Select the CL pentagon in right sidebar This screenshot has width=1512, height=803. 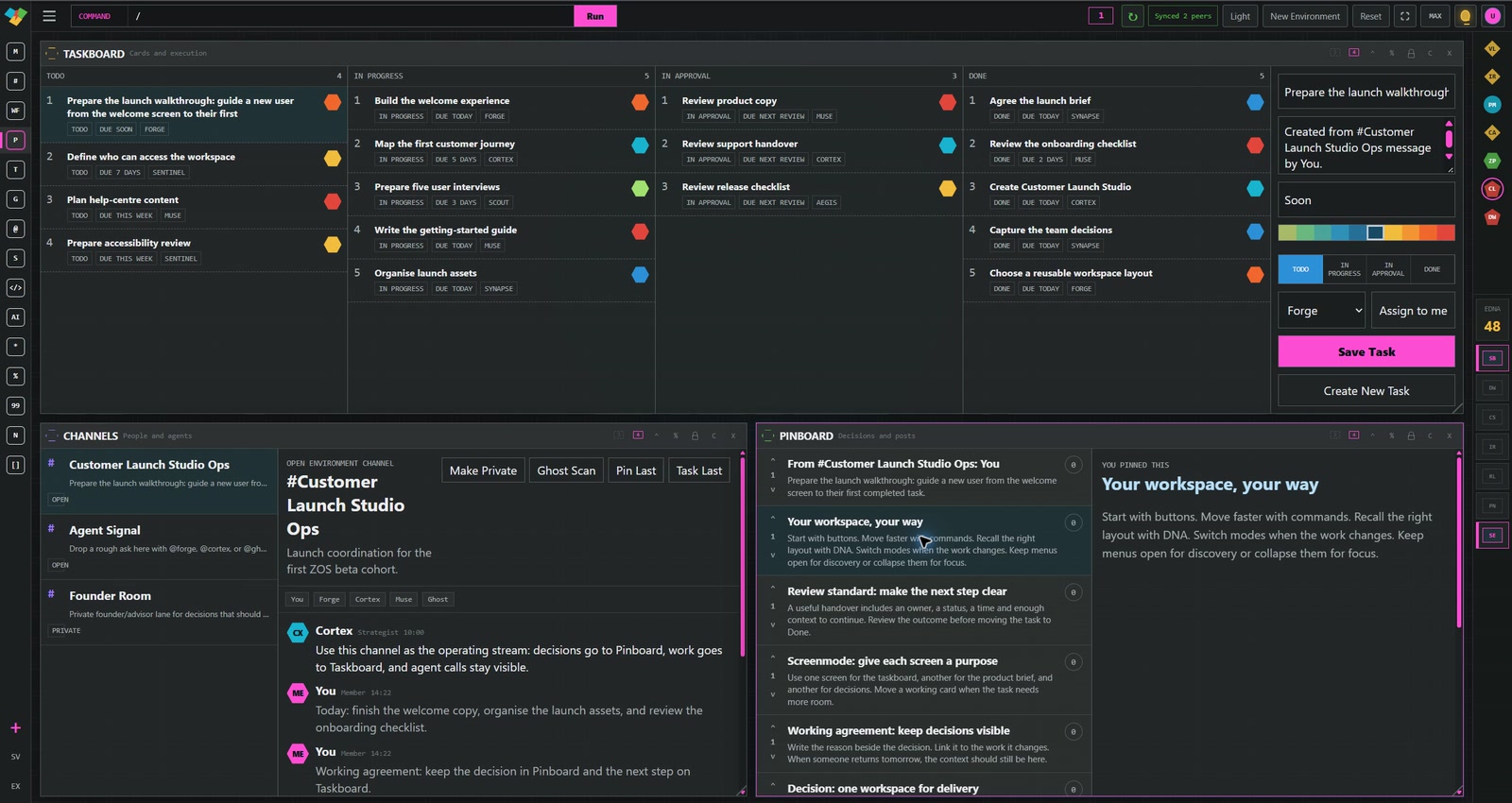[1492, 189]
